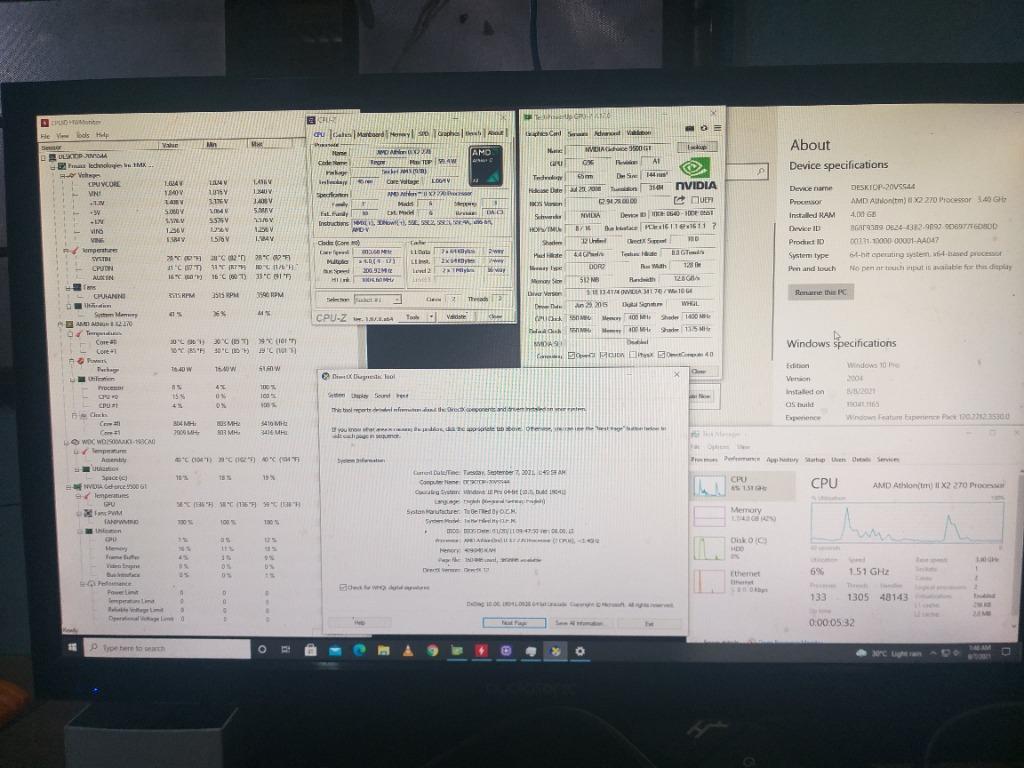Viewport: 1024px width, 768px height.
Task: Open the Selection socket dropdown in CPU-Z
Action: click(x=377, y=299)
